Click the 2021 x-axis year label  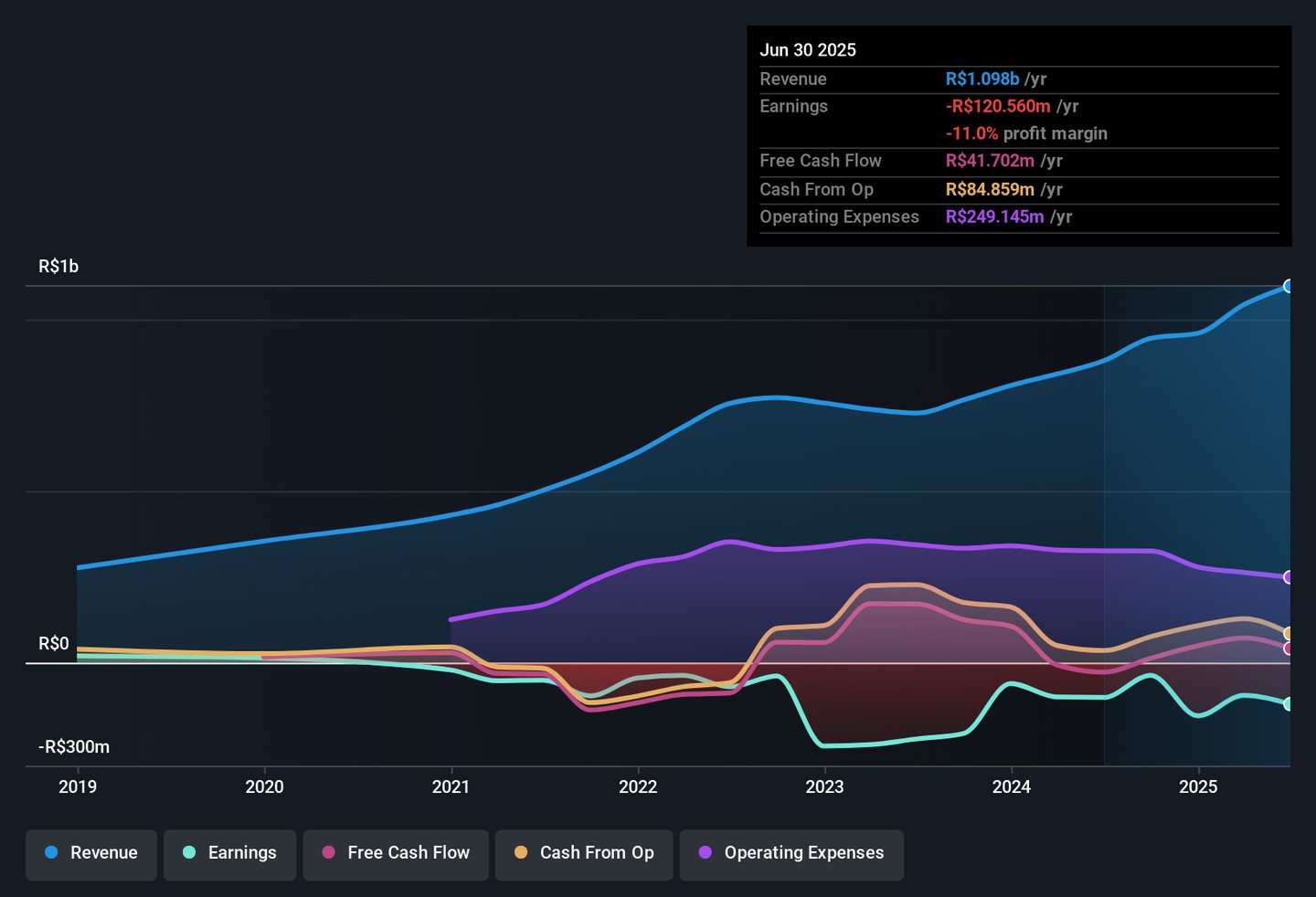point(451,787)
